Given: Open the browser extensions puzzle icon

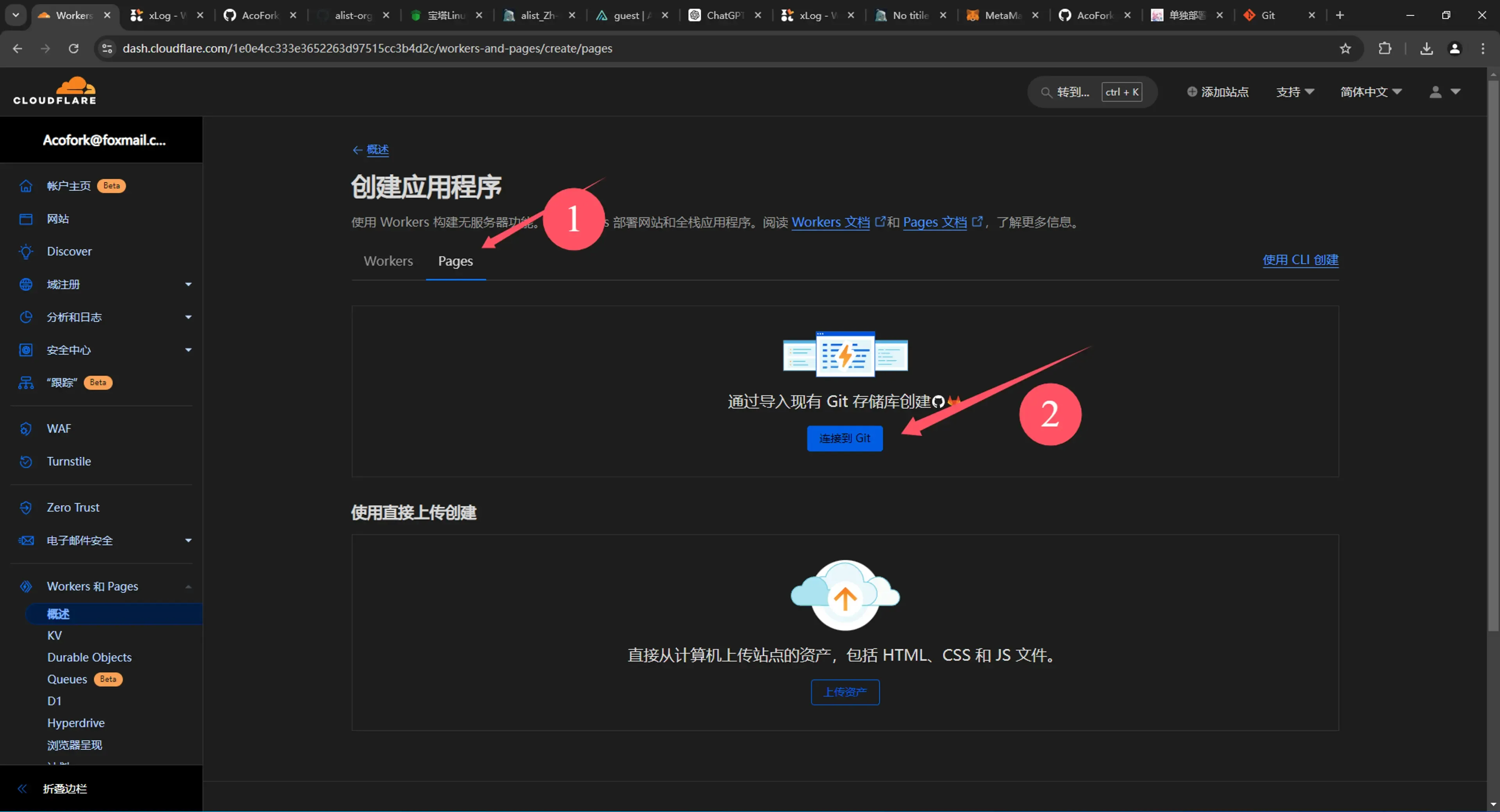Looking at the screenshot, I should (x=1385, y=48).
